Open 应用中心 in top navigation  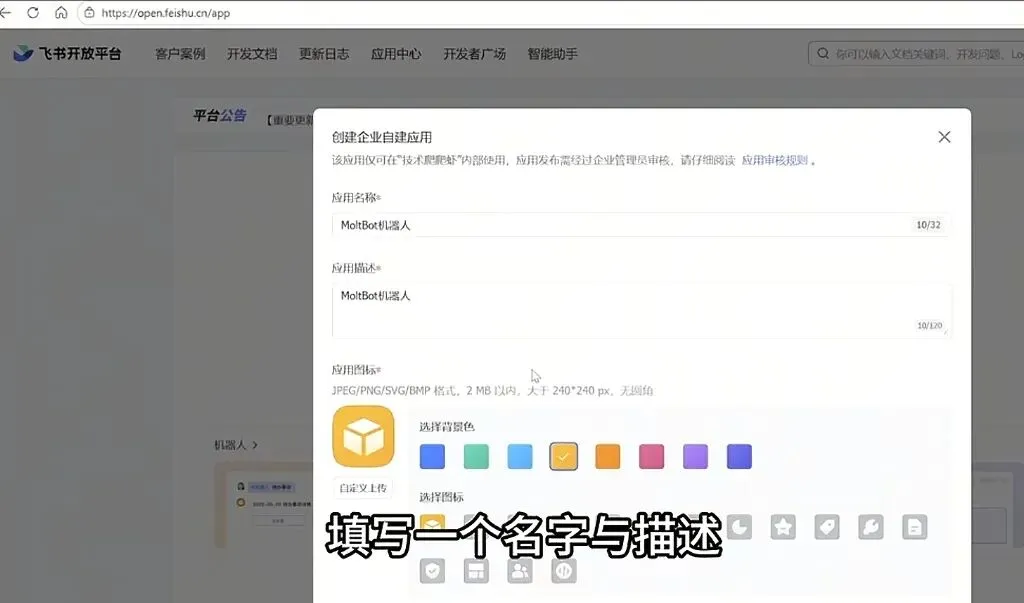pos(396,54)
